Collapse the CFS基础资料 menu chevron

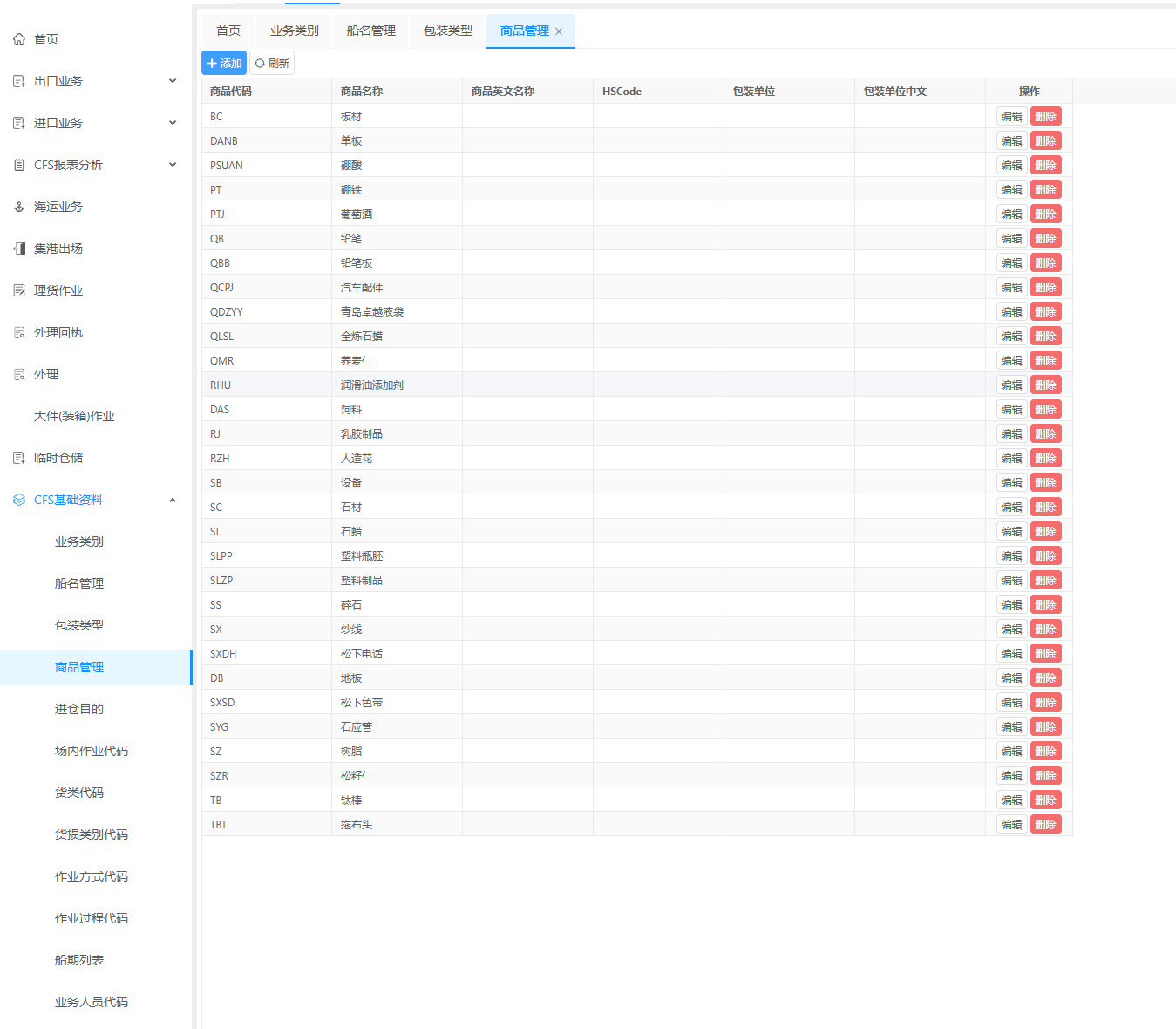[x=173, y=500]
